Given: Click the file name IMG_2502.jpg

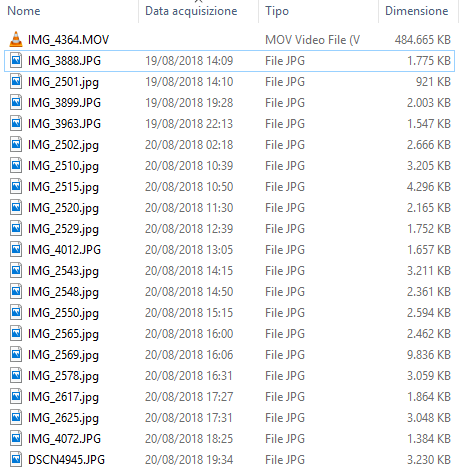Looking at the screenshot, I should click(63, 145).
